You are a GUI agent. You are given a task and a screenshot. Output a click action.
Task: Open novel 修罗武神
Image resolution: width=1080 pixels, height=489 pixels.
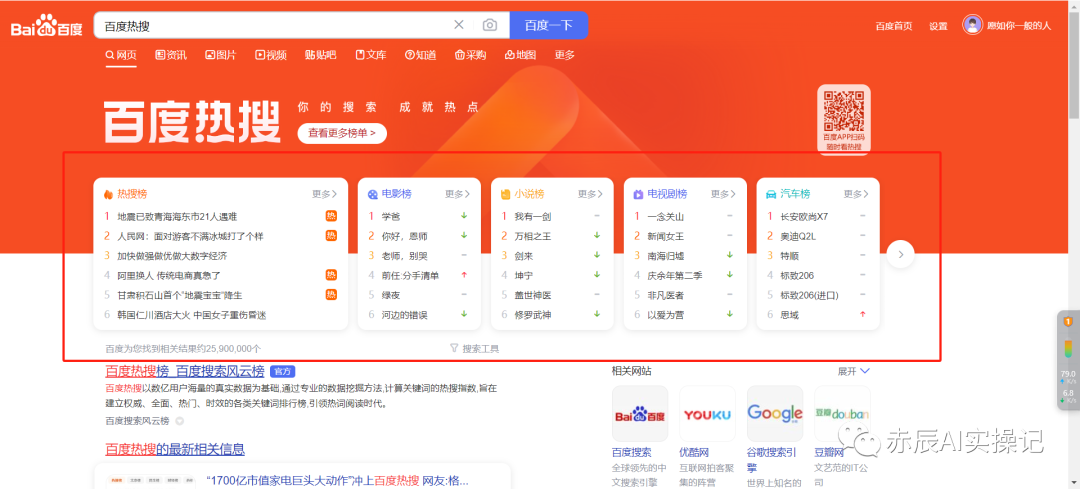tap(532, 315)
